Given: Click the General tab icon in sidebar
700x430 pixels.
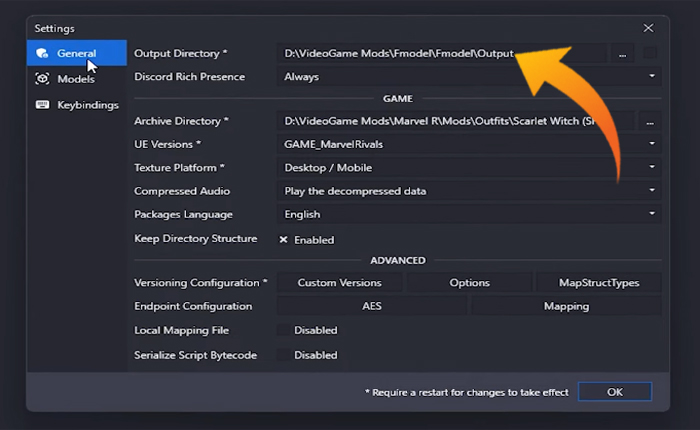Looking at the screenshot, I should coord(42,53).
